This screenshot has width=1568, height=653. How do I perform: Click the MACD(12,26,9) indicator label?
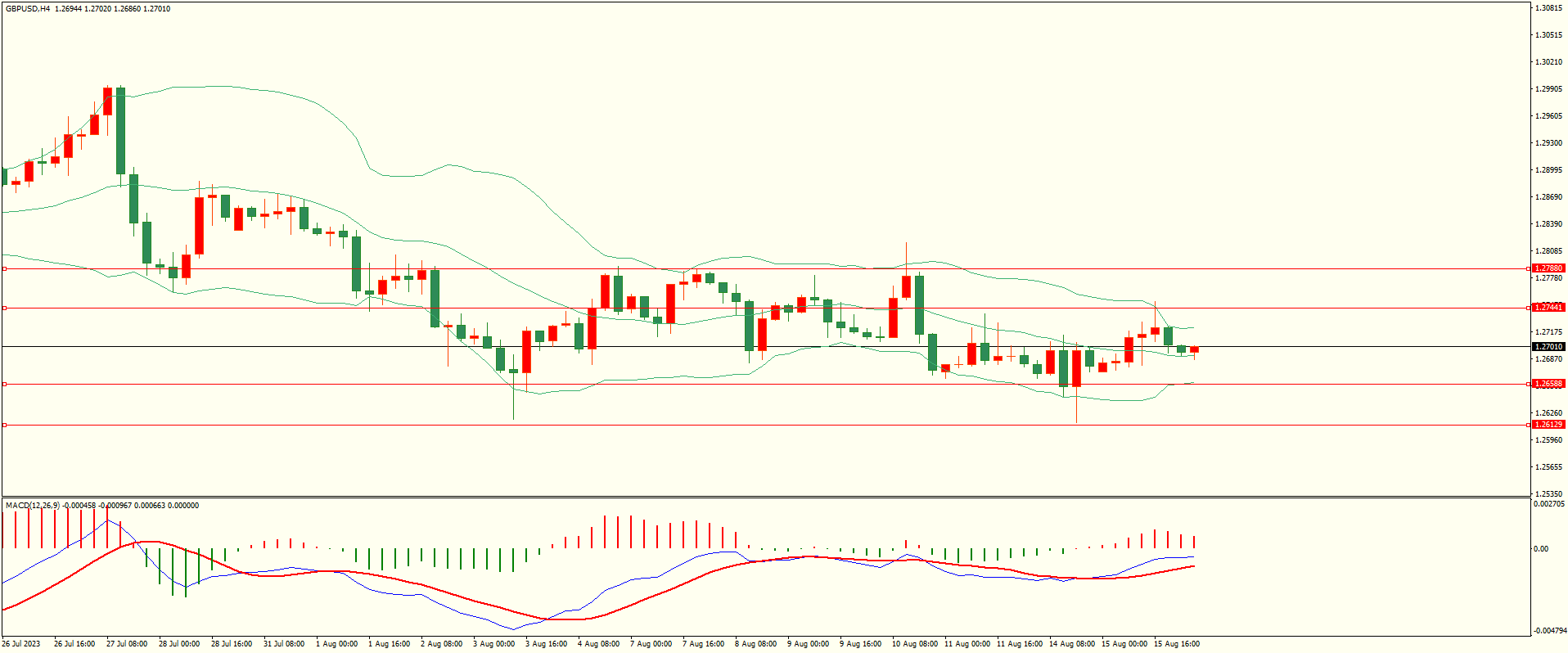(33, 506)
